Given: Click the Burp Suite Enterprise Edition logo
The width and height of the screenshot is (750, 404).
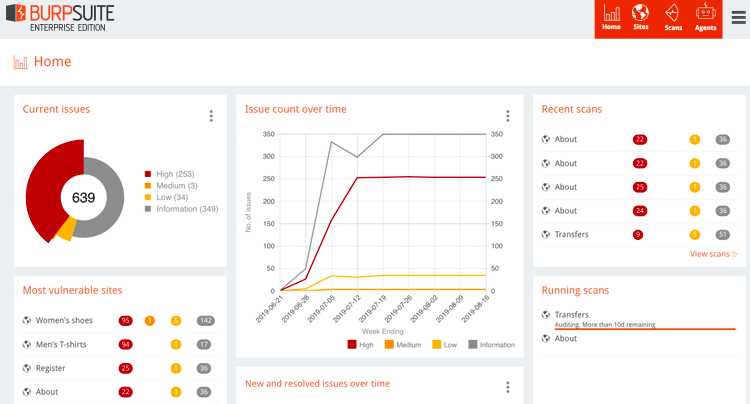Looking at the screenshot, I should click(60, 18).
